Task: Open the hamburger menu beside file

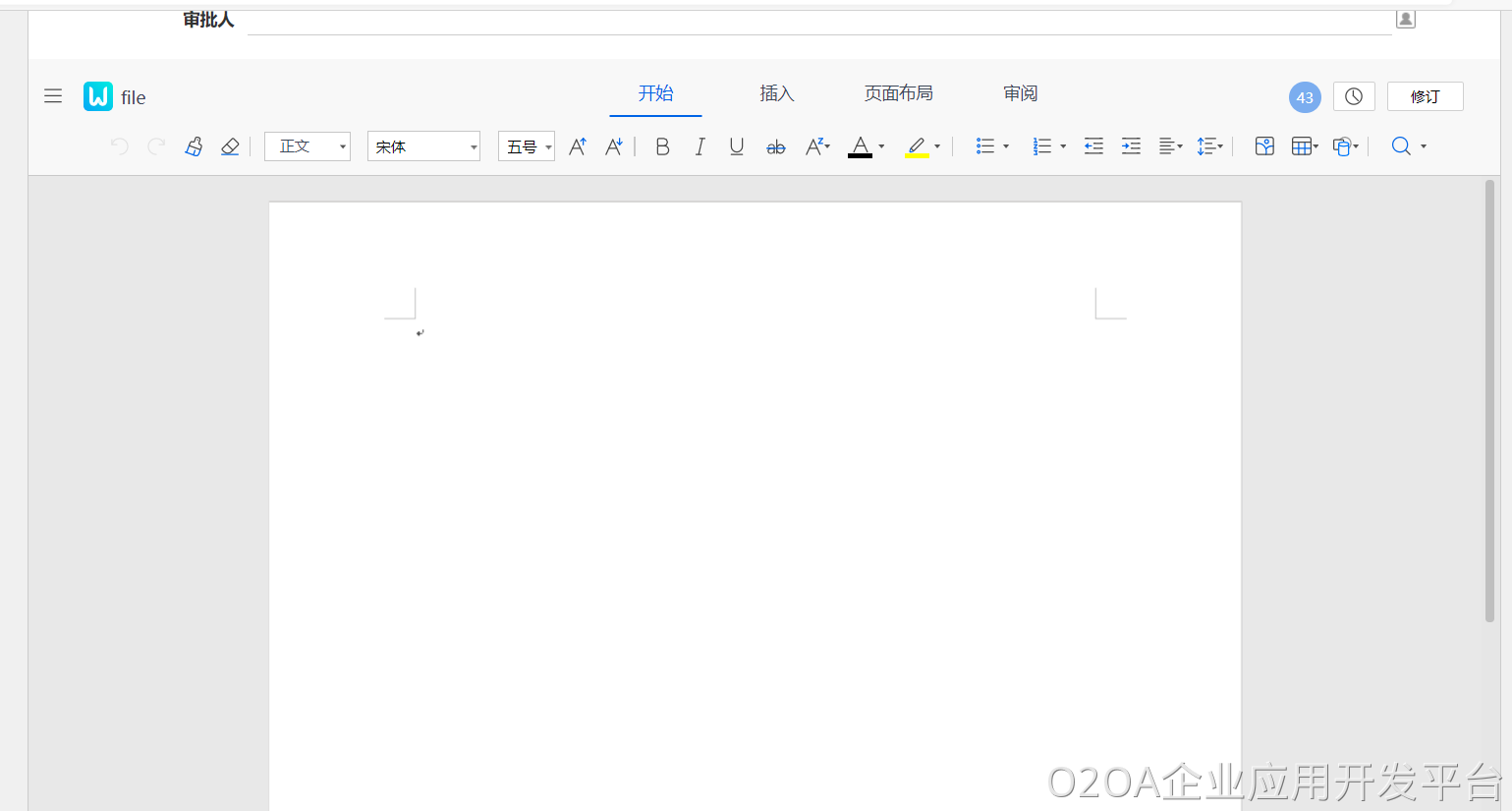Action: pyautogui.click(x=53, y=96)
